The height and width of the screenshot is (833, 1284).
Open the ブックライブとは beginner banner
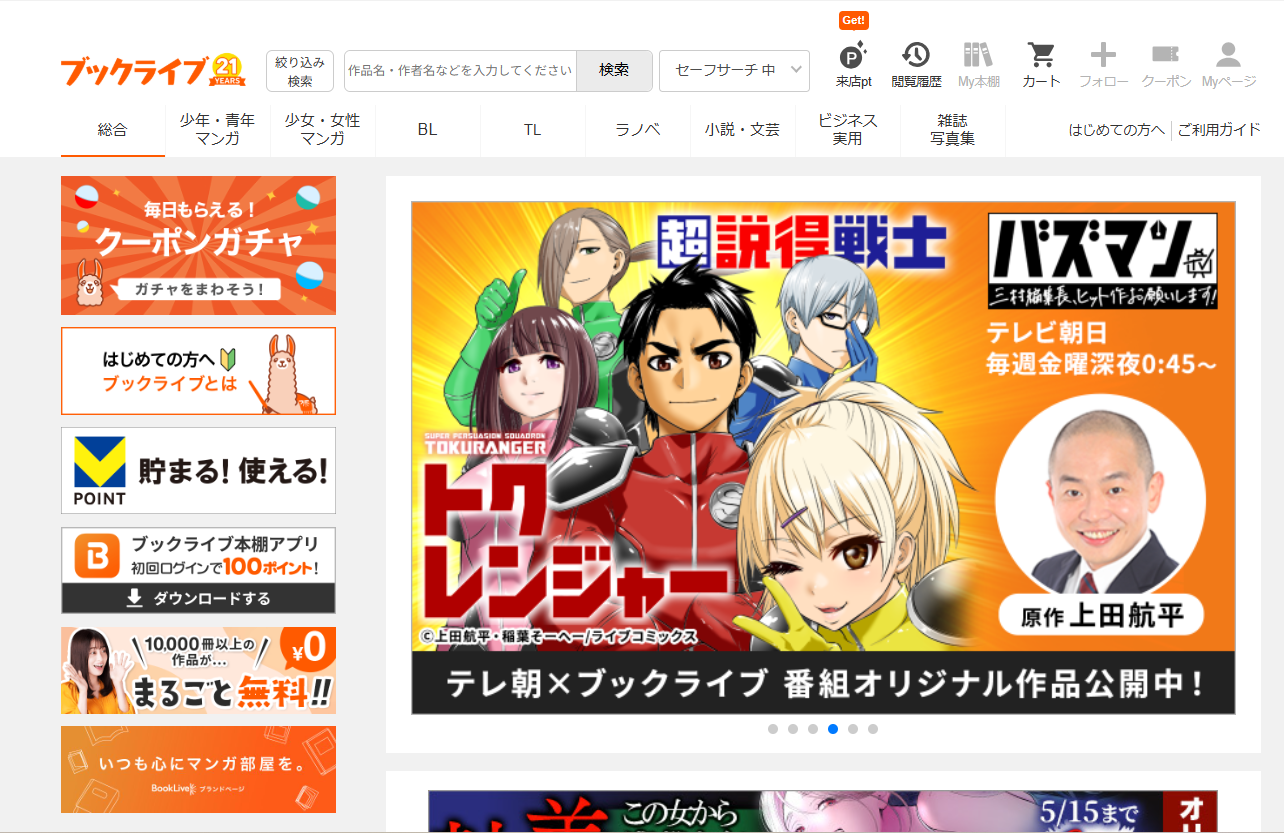tap(198, 371)
